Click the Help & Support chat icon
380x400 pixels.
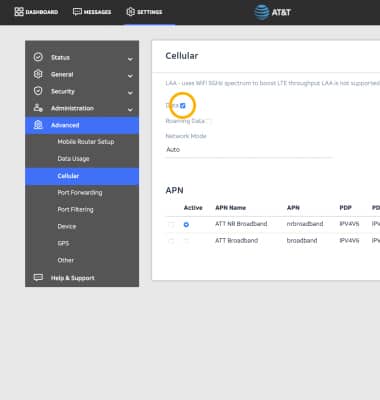click(38, 277)
